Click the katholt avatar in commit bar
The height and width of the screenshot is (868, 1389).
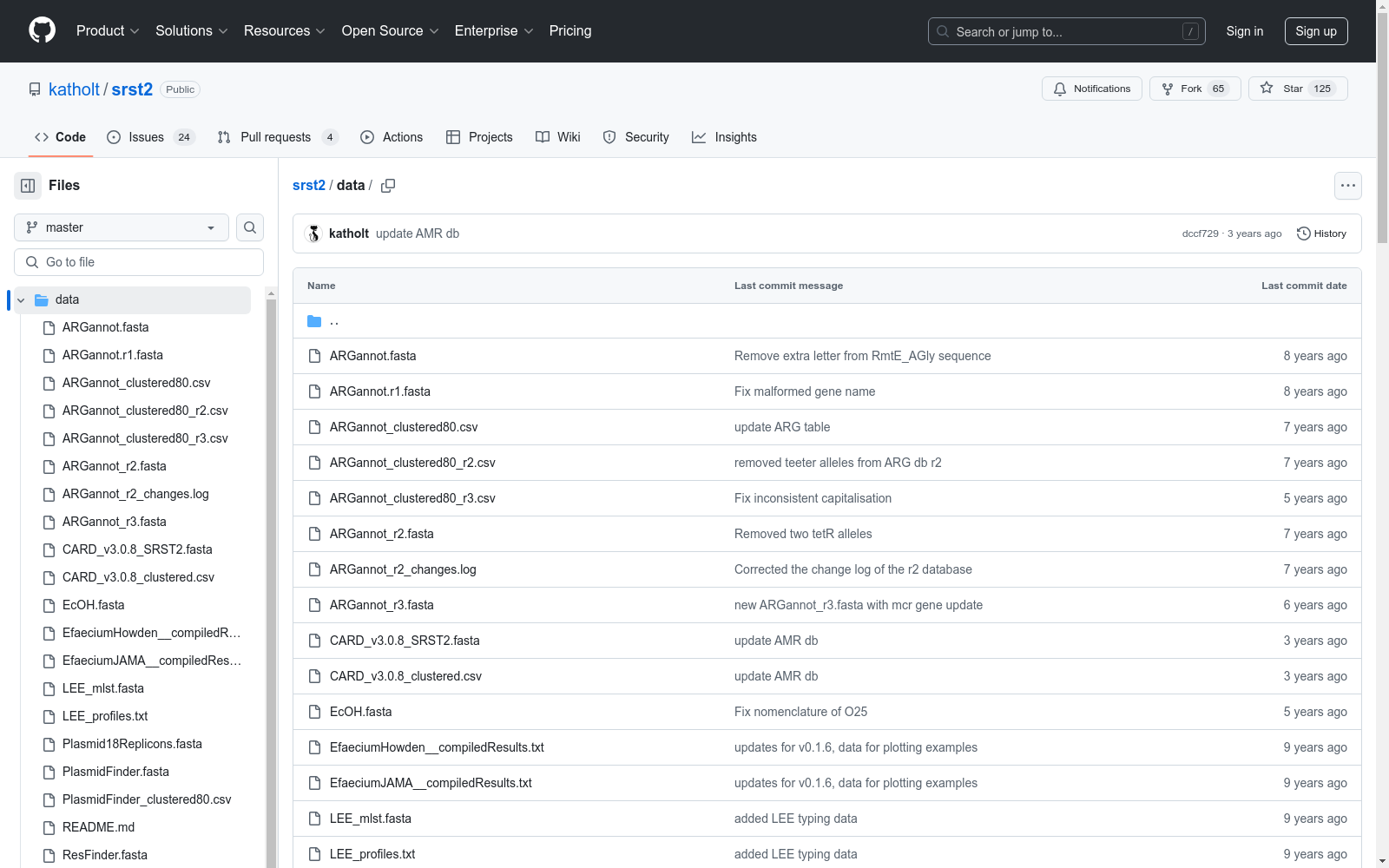(314, 233)
